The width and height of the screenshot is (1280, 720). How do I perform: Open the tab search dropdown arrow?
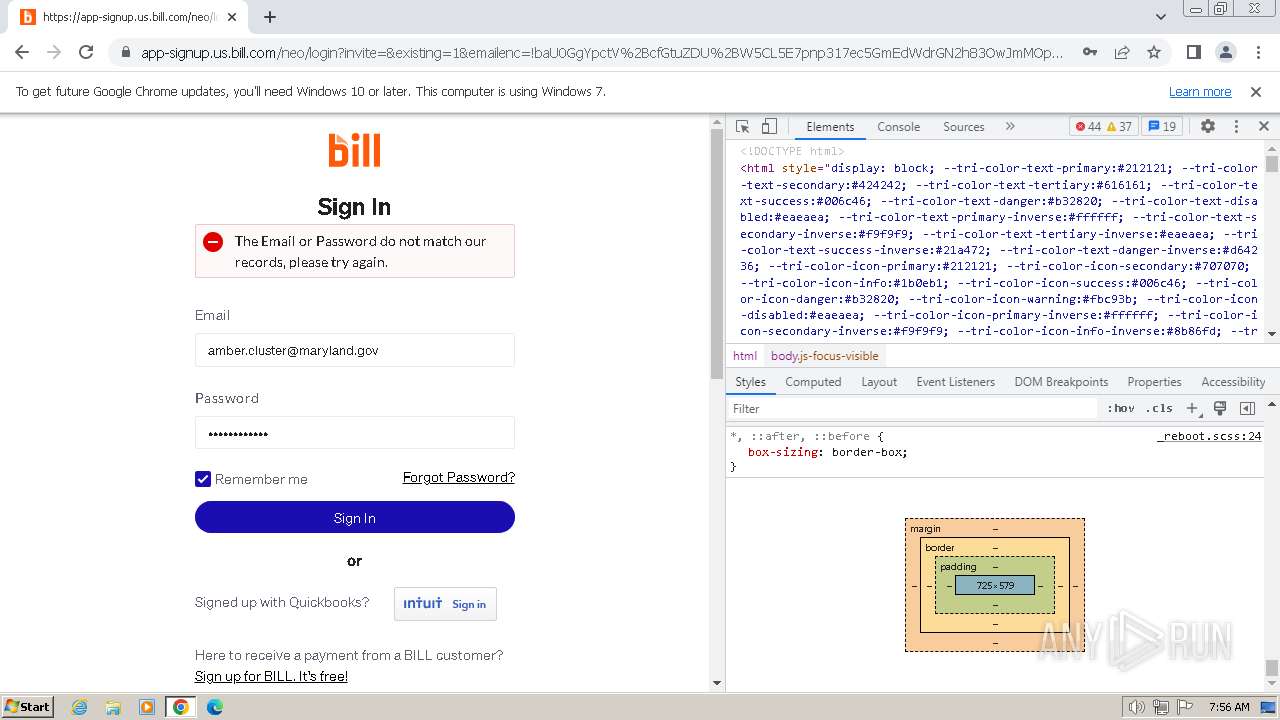[1161, 17]
